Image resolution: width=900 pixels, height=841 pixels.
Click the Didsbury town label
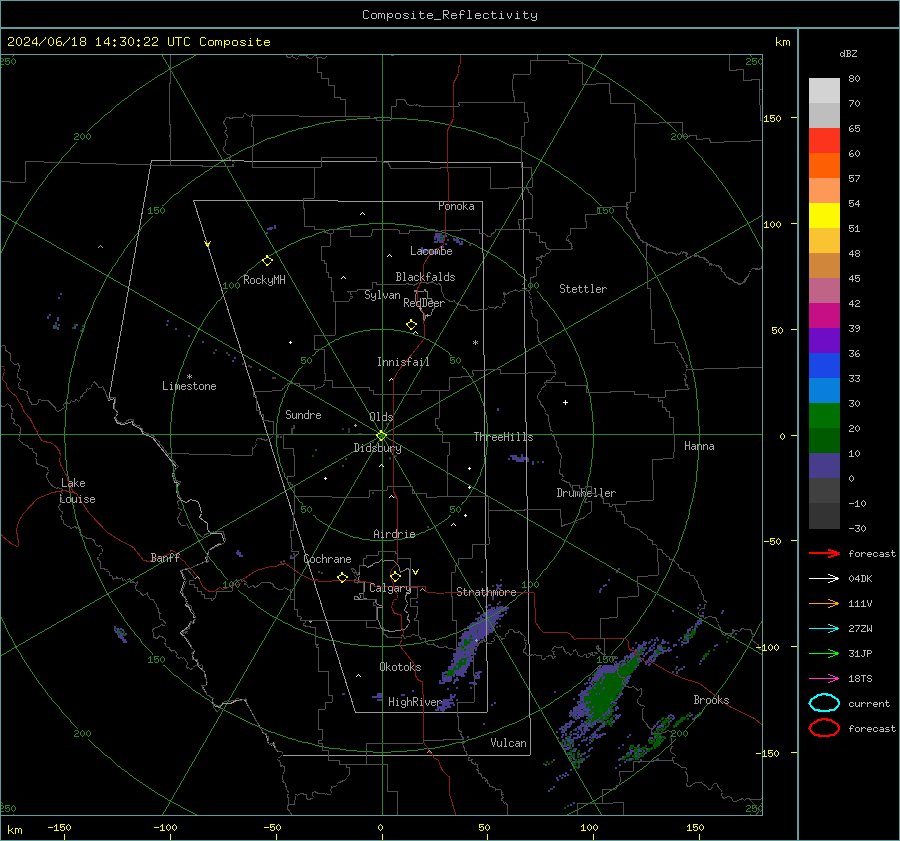[x=377, y=448]
